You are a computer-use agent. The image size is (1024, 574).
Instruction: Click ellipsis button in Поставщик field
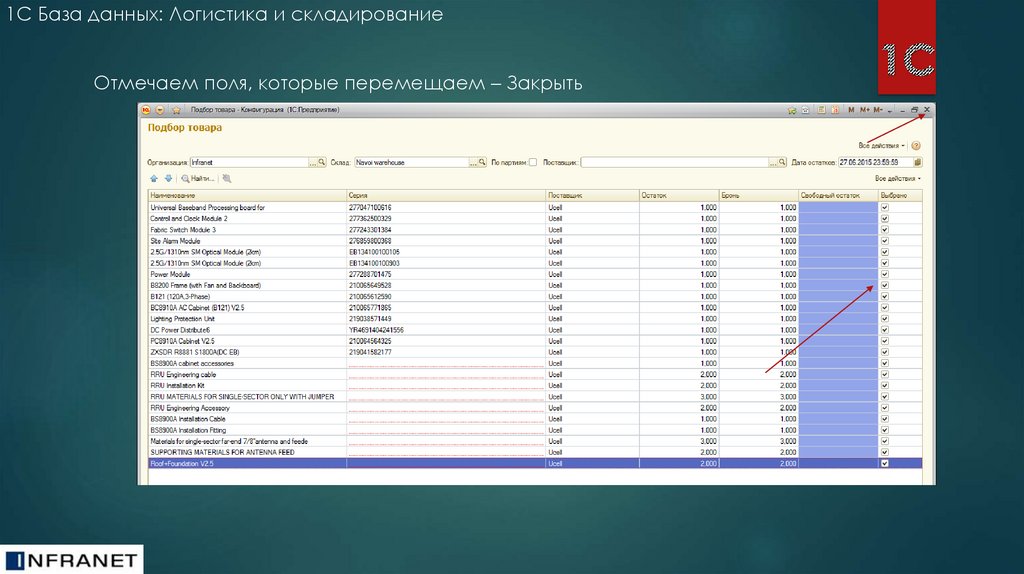(773, 161)
